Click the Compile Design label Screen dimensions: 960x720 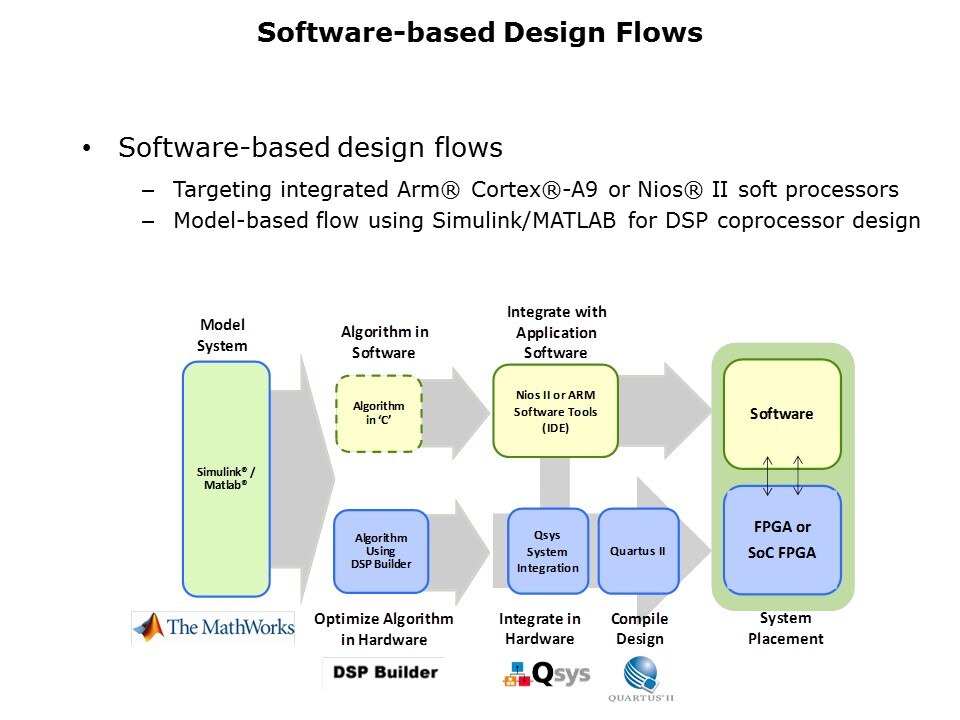pos(640,629)
